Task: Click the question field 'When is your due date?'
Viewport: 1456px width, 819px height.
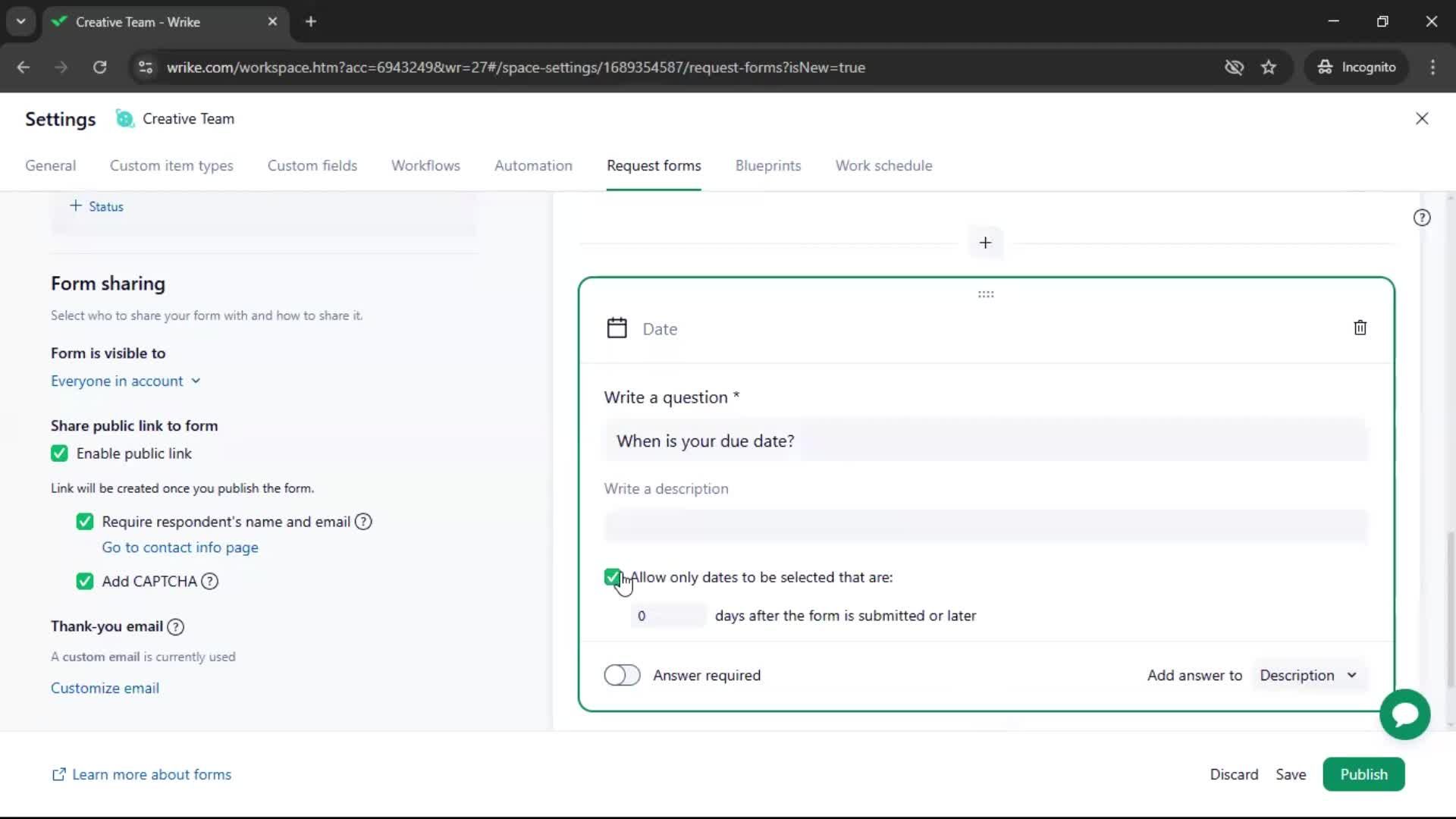Action: click(985, 441)
